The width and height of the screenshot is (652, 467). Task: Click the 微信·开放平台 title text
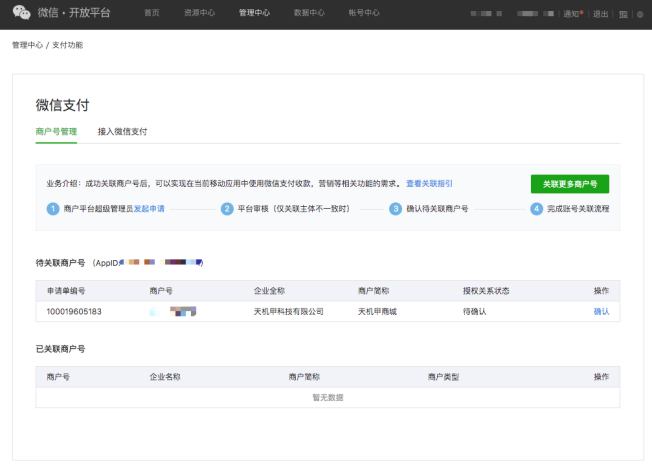point(74,12)
